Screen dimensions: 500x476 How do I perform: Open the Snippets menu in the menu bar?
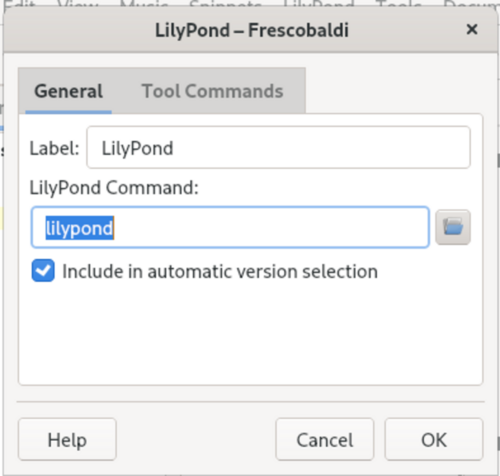click(x=226, y=4)
